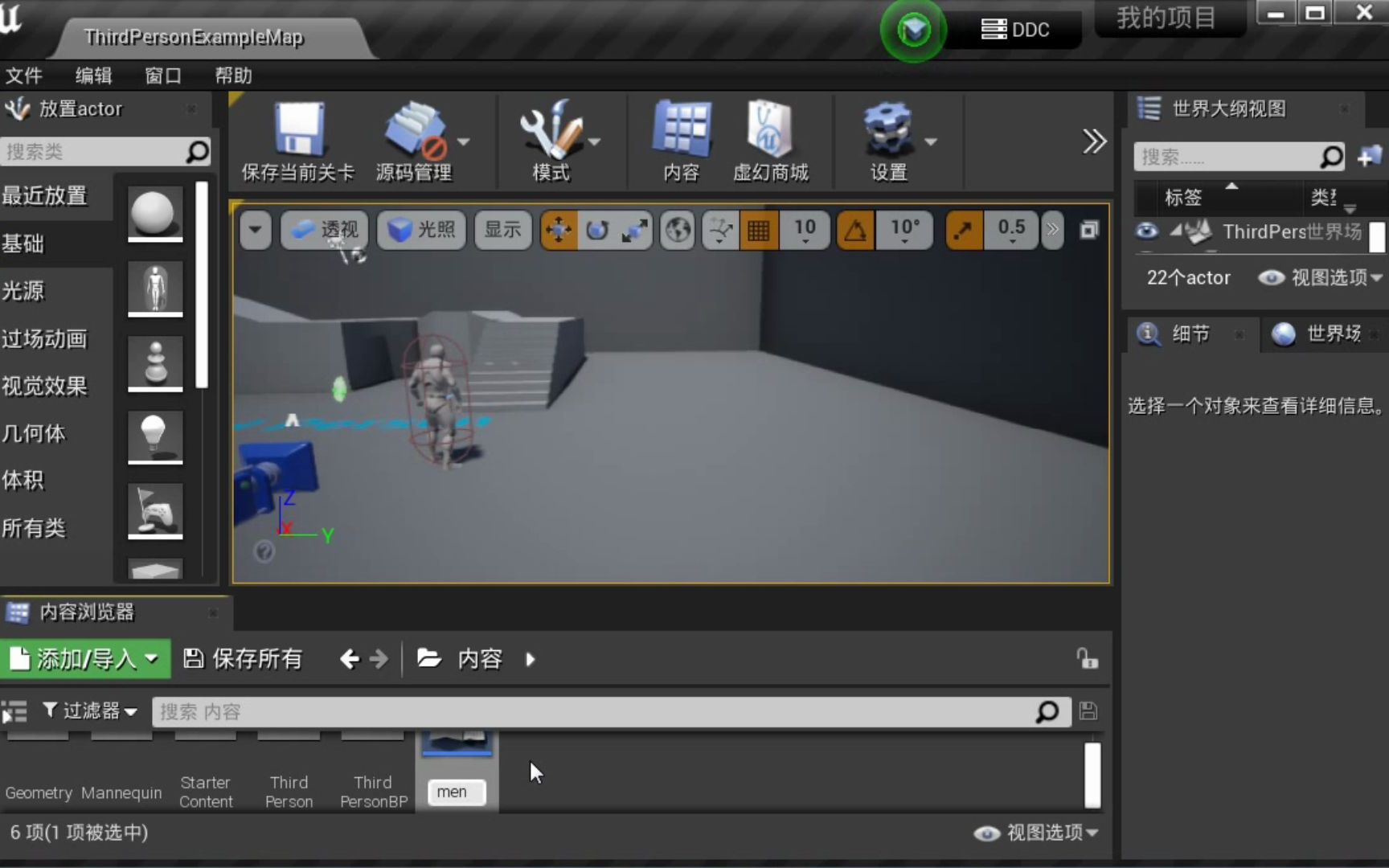1389x868 pixels.
Task: Toggle actor visibility eye in World Outliner
Action: [1145, 231]
